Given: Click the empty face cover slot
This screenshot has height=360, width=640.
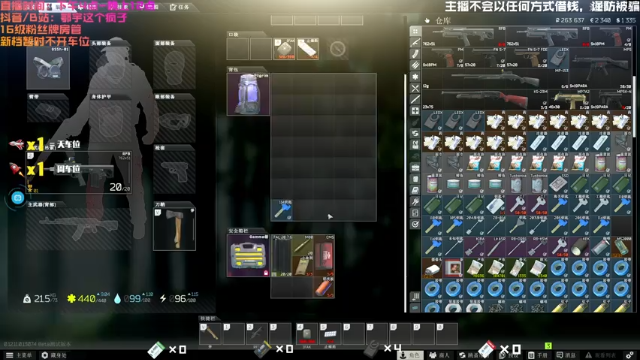Looking at the screenshot, I should click(x=174, y=67).
